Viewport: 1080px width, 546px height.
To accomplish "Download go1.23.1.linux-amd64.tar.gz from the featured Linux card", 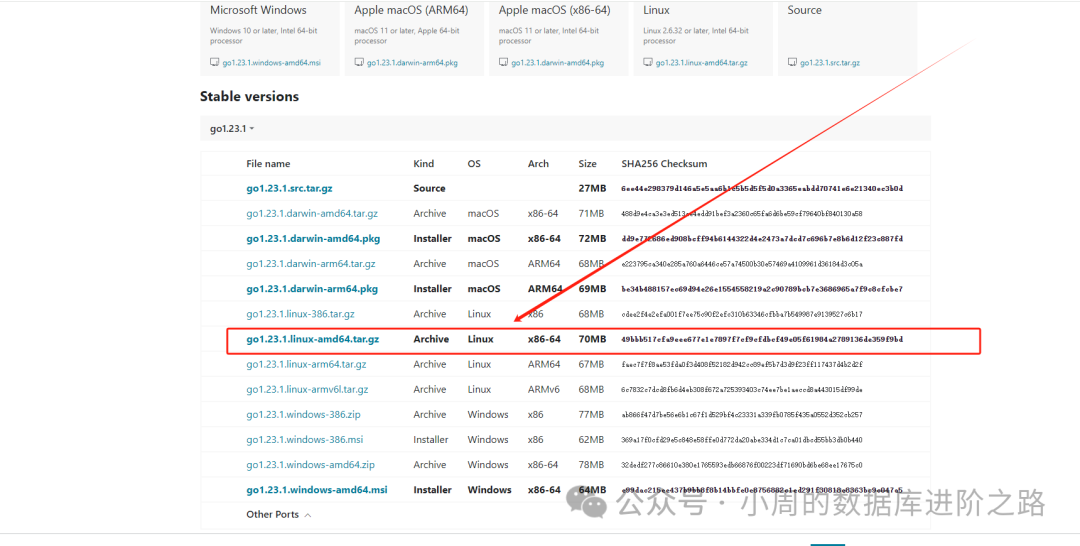I will (x=702, y=63).
